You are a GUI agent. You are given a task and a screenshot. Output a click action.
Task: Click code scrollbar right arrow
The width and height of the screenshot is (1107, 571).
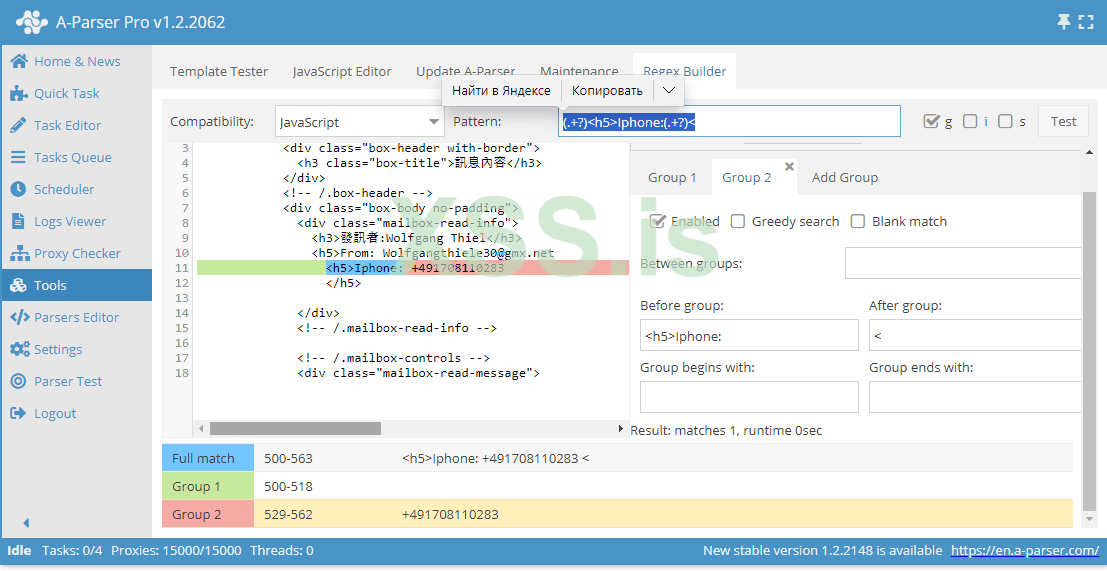click(621, 428)
